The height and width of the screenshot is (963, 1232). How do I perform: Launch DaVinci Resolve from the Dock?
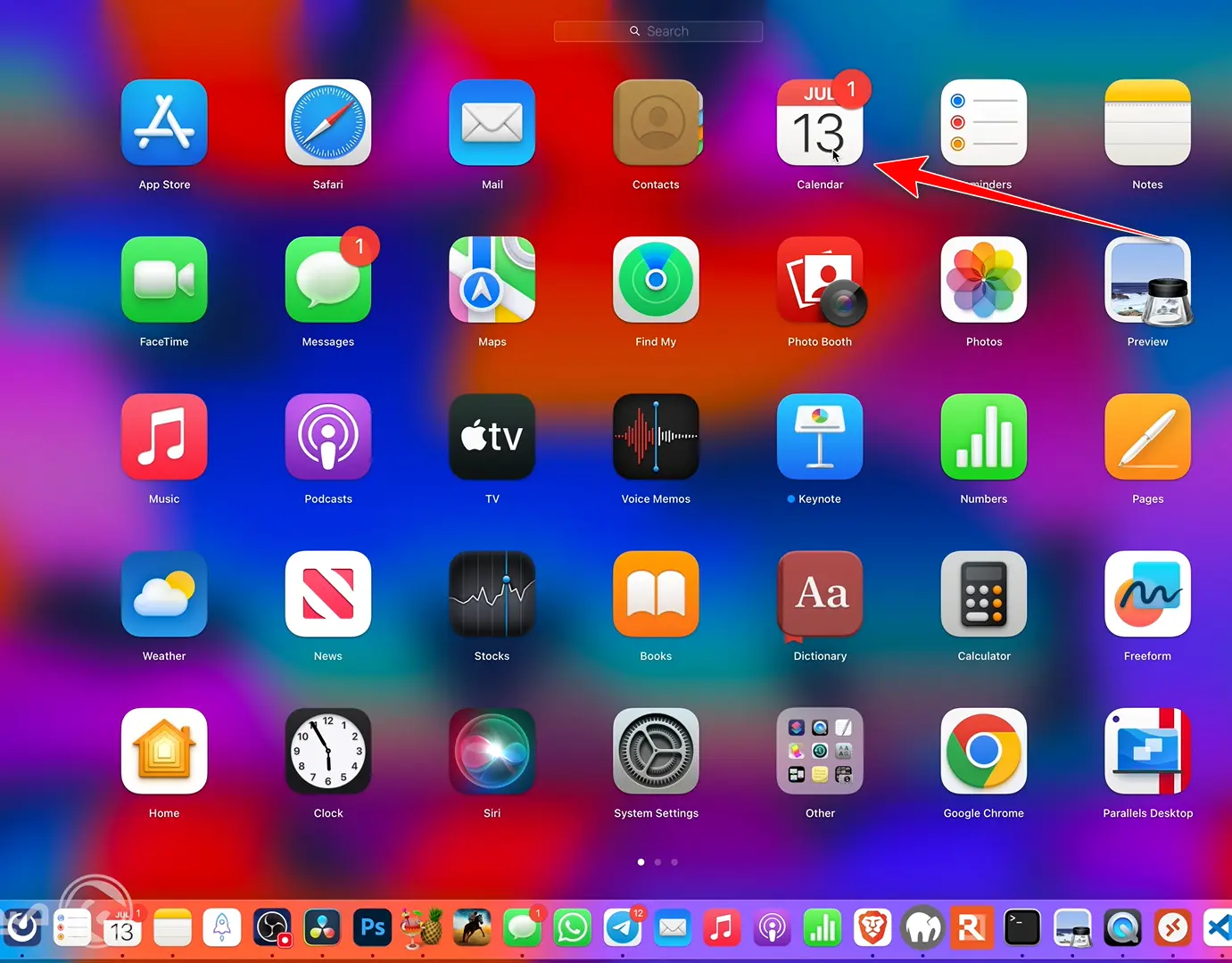click(x=321, y=927)
